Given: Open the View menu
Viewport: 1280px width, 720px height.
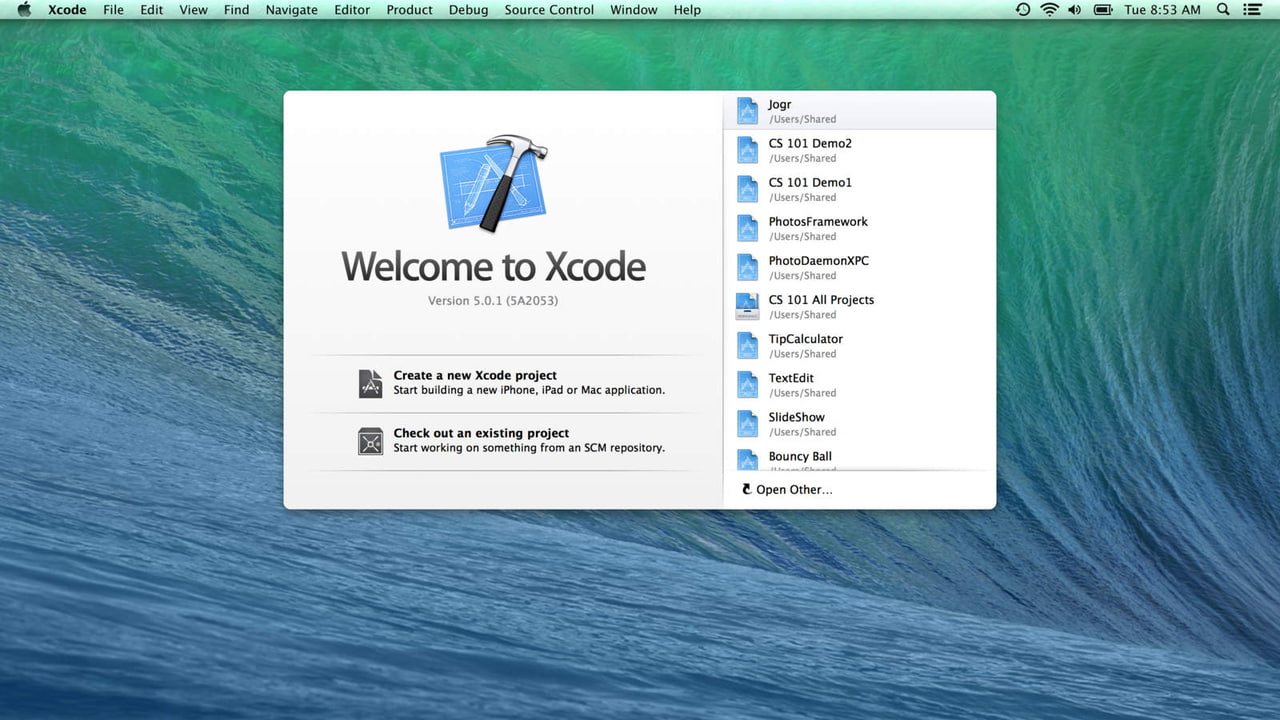Looking at the screenshot, I should click(x=193, y=10).
